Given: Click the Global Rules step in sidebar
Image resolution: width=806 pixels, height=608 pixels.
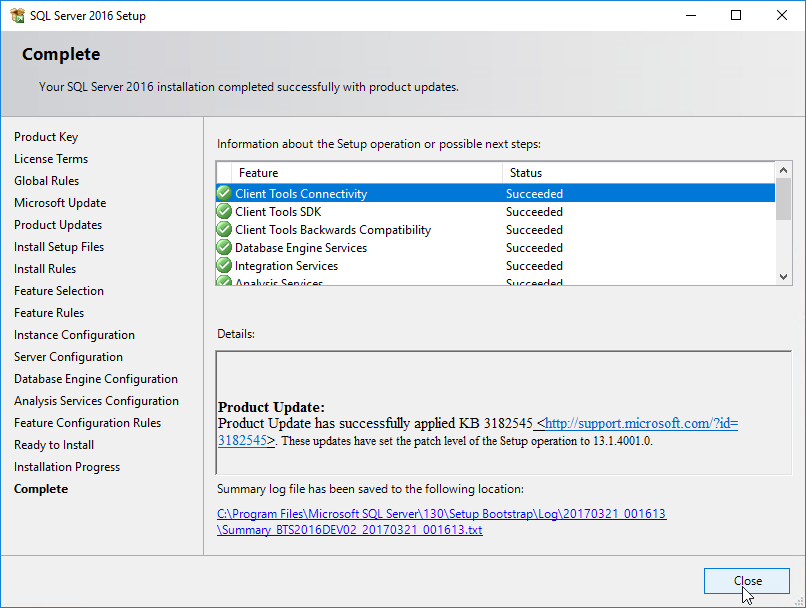Looking at the screenshot, I should [x=47, y=181].
